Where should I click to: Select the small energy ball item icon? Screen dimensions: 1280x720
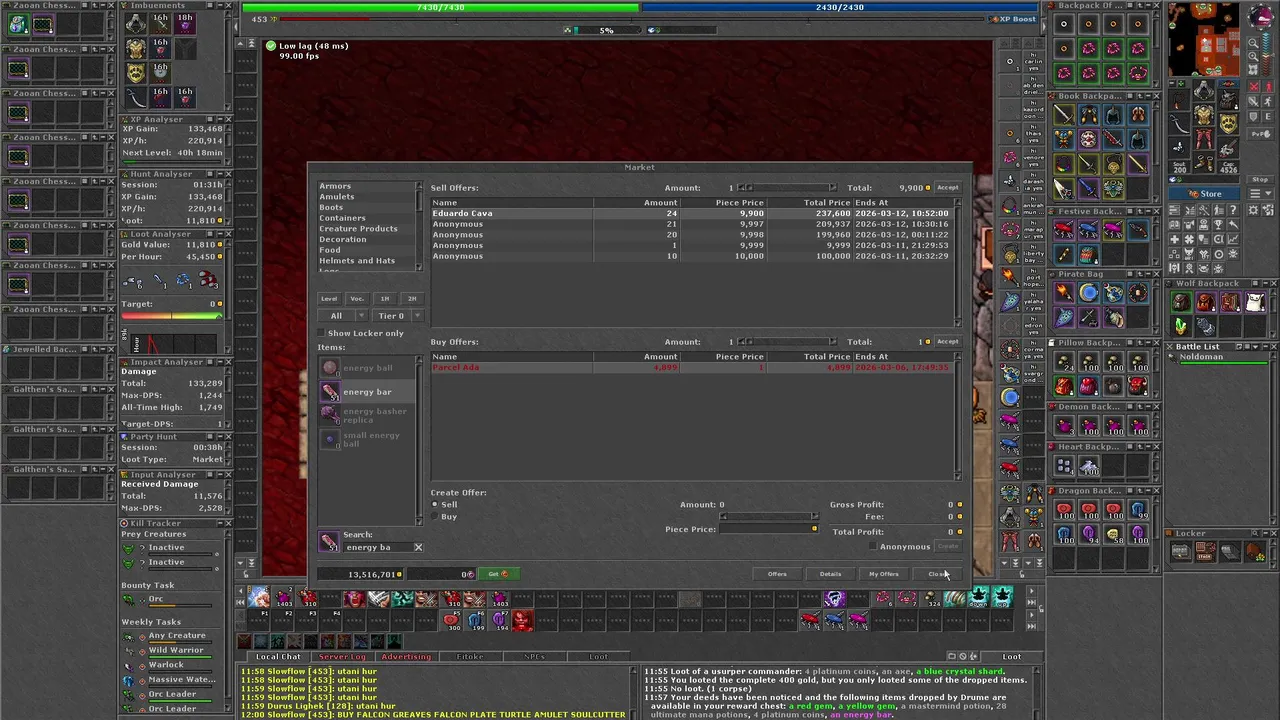click(330, 439)
